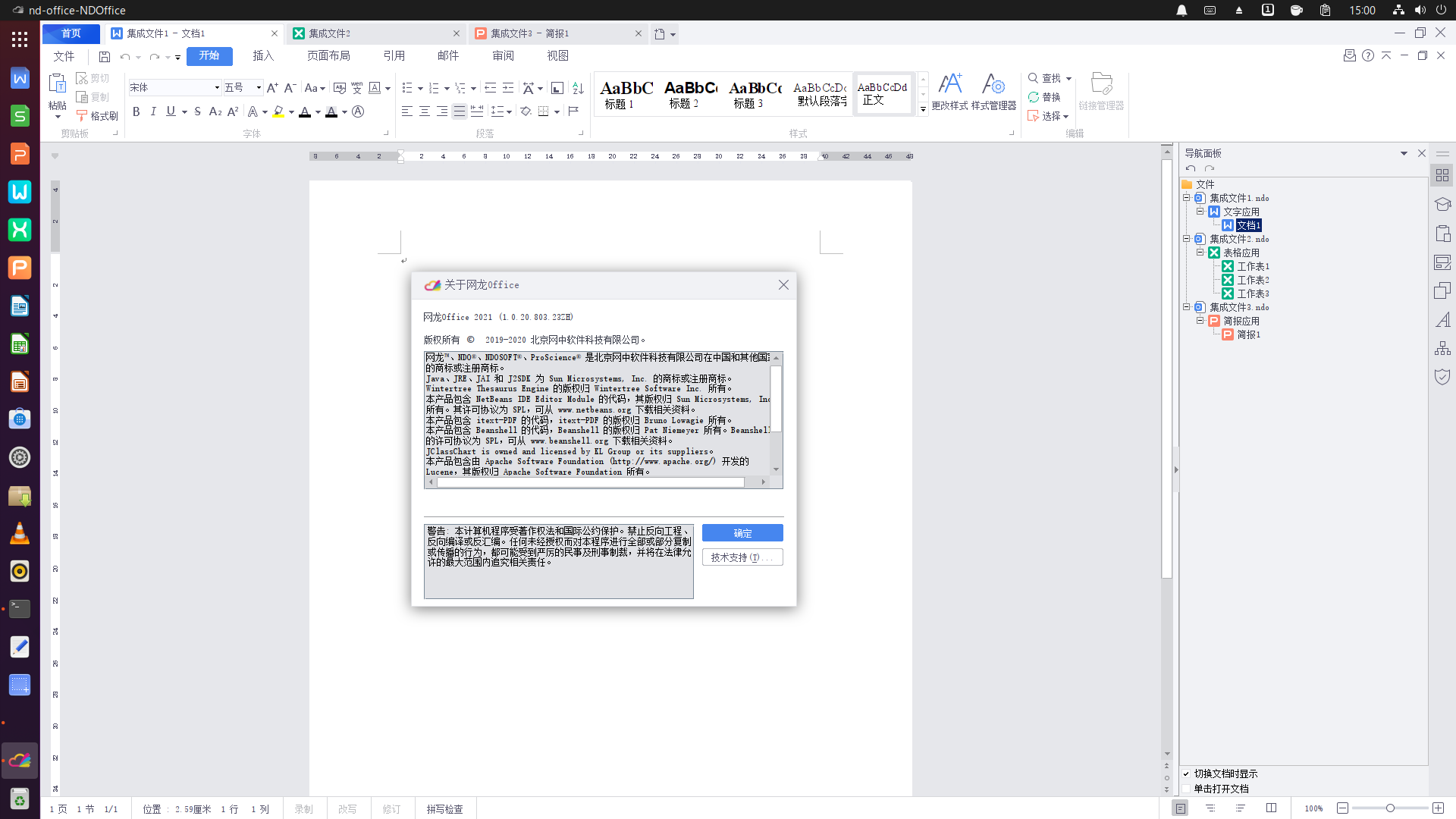Align paragraph text right
The height and width of the screenshot is (819, 1456).
[442, 111]
